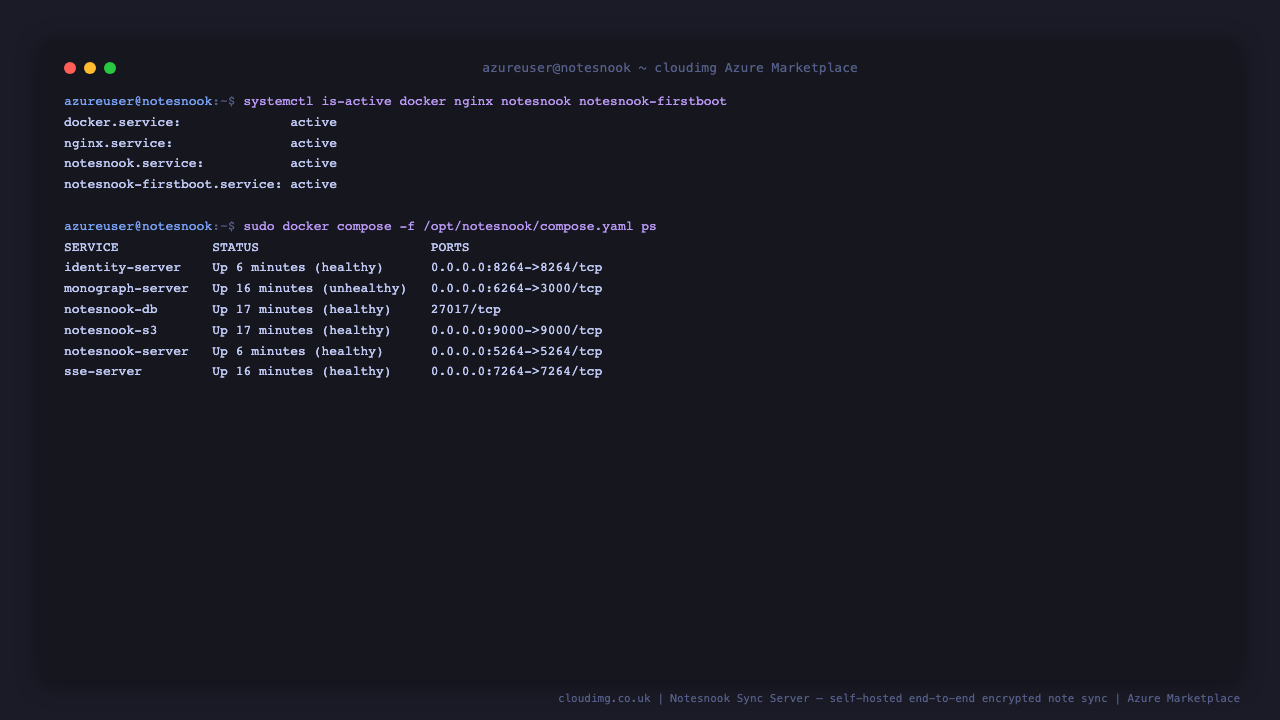Click sse-server's 'Up 16 minutes (healthy)' status
Screen dimensions: 1280x720
[x=302, y=372]
